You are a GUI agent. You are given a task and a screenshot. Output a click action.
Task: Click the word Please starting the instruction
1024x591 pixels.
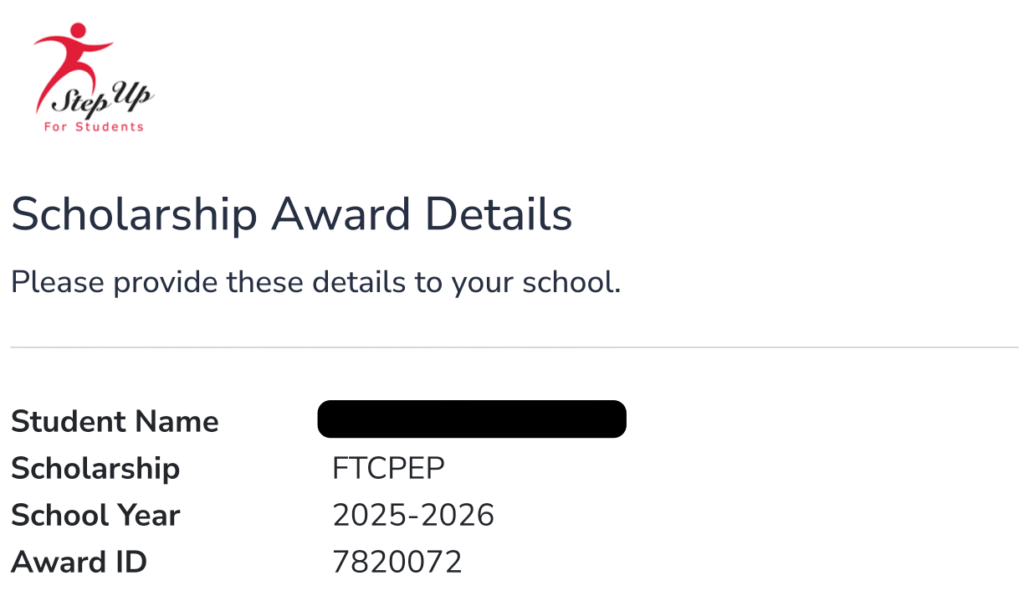57,282
